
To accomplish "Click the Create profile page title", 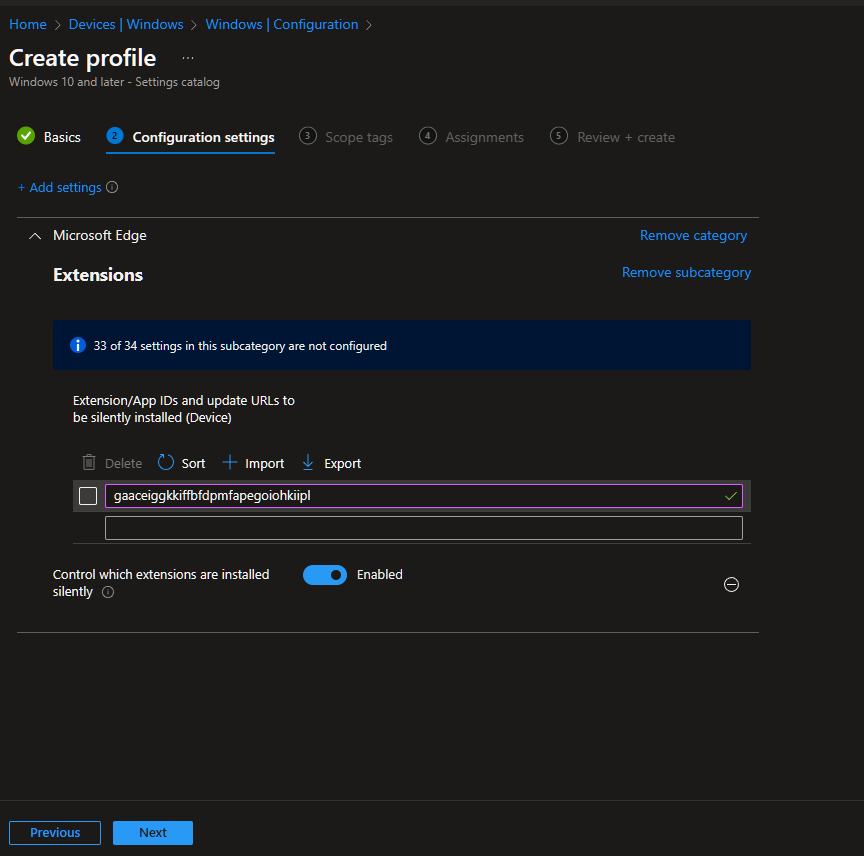I will (83, 58).
